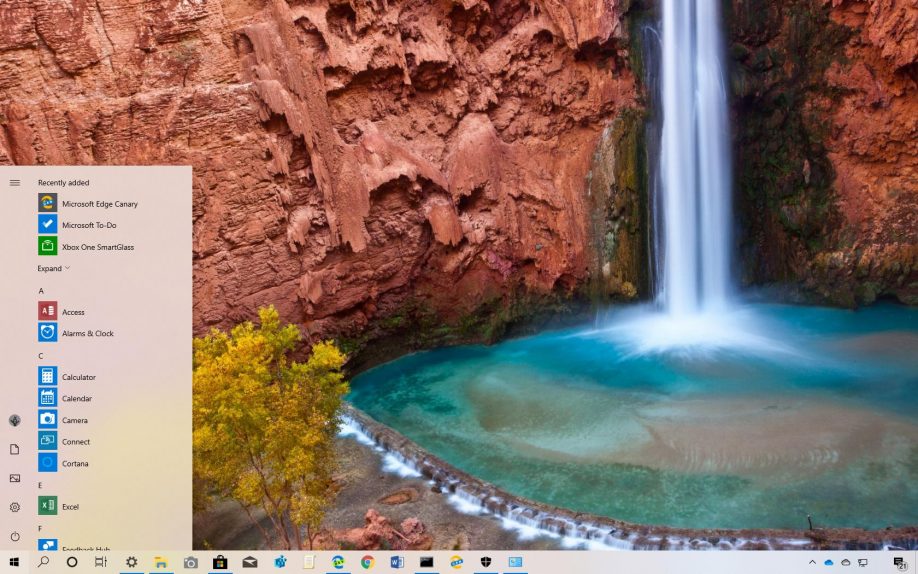
Task: Click the Task View taskbar button
Action: [101, 563]
